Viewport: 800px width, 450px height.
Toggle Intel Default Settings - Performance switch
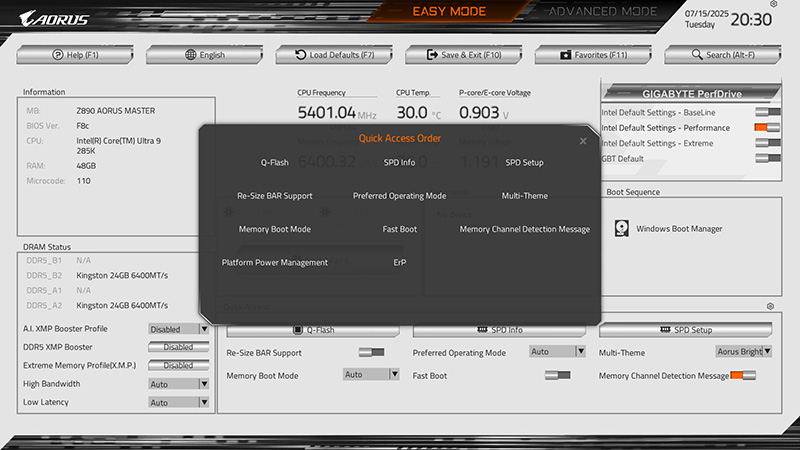coord(767,128)
